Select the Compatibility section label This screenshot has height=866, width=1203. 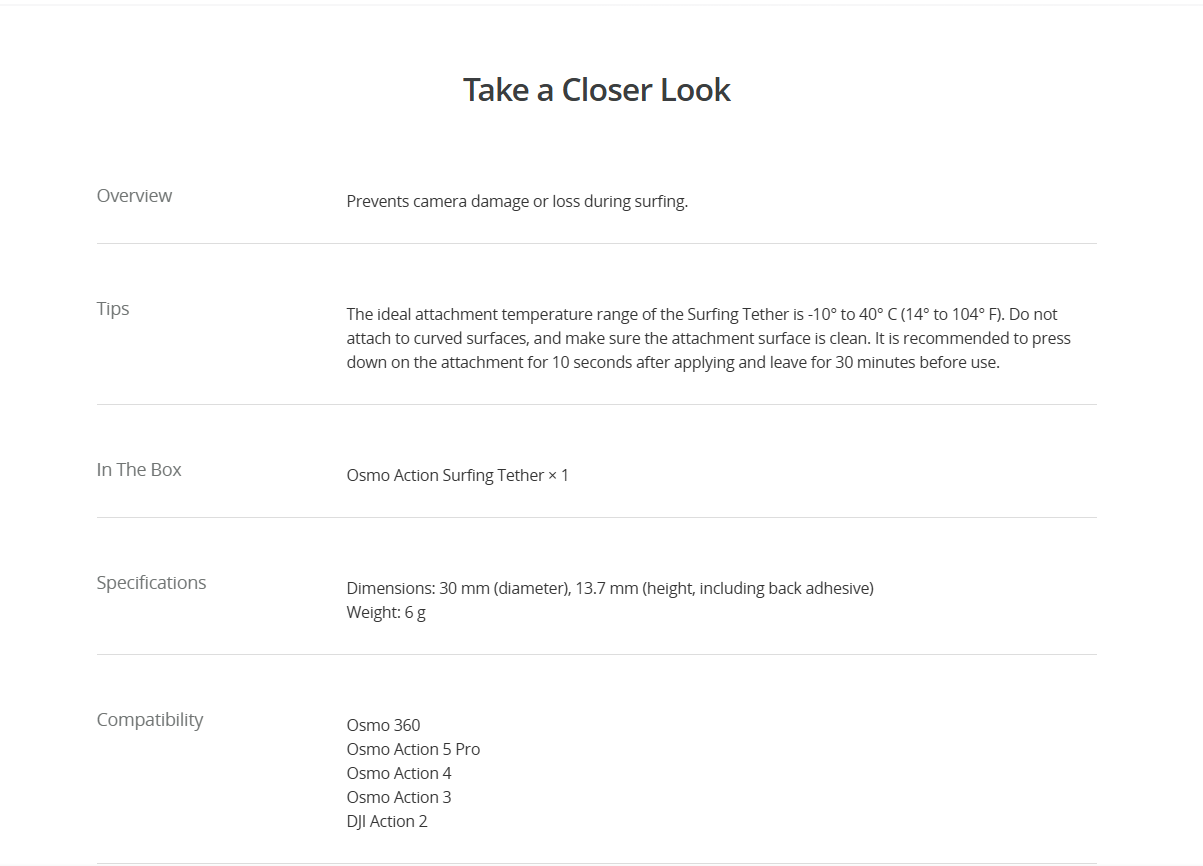pos(150,720)
